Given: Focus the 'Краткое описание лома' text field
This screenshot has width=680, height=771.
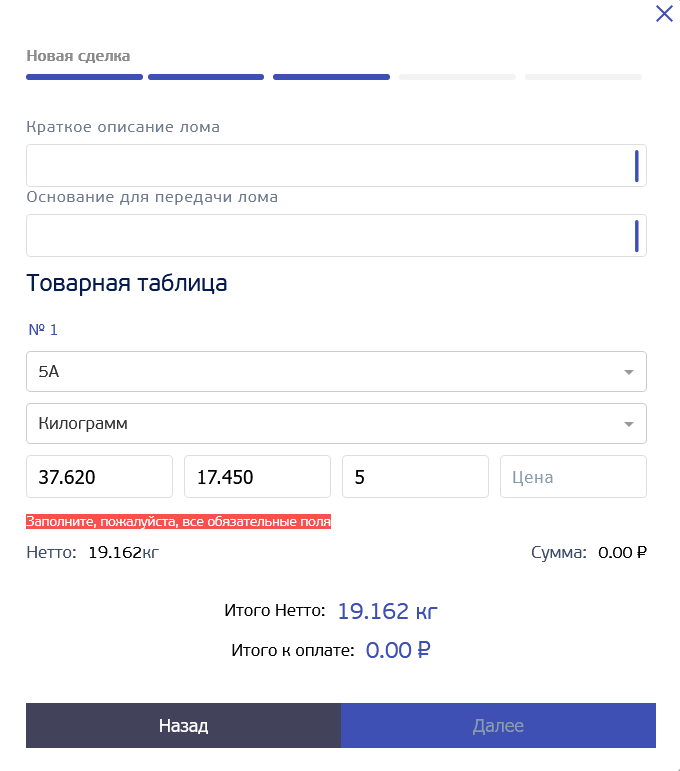Looking at the screenshot, I should point(330,165).
